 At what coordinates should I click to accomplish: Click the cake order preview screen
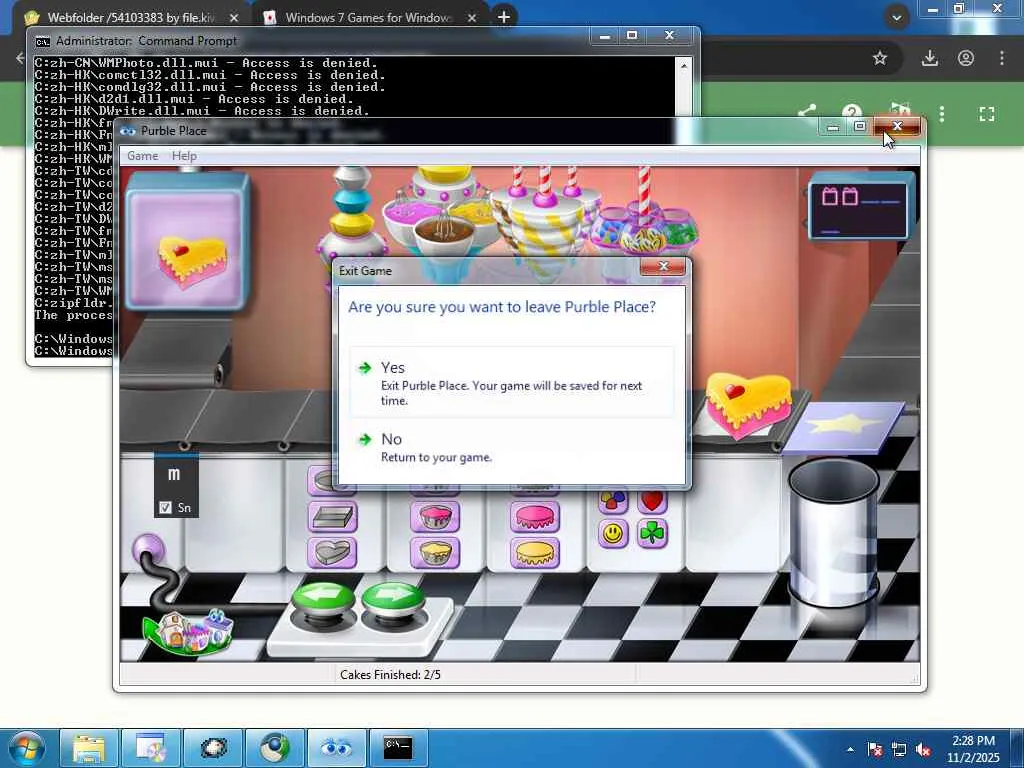188,243
